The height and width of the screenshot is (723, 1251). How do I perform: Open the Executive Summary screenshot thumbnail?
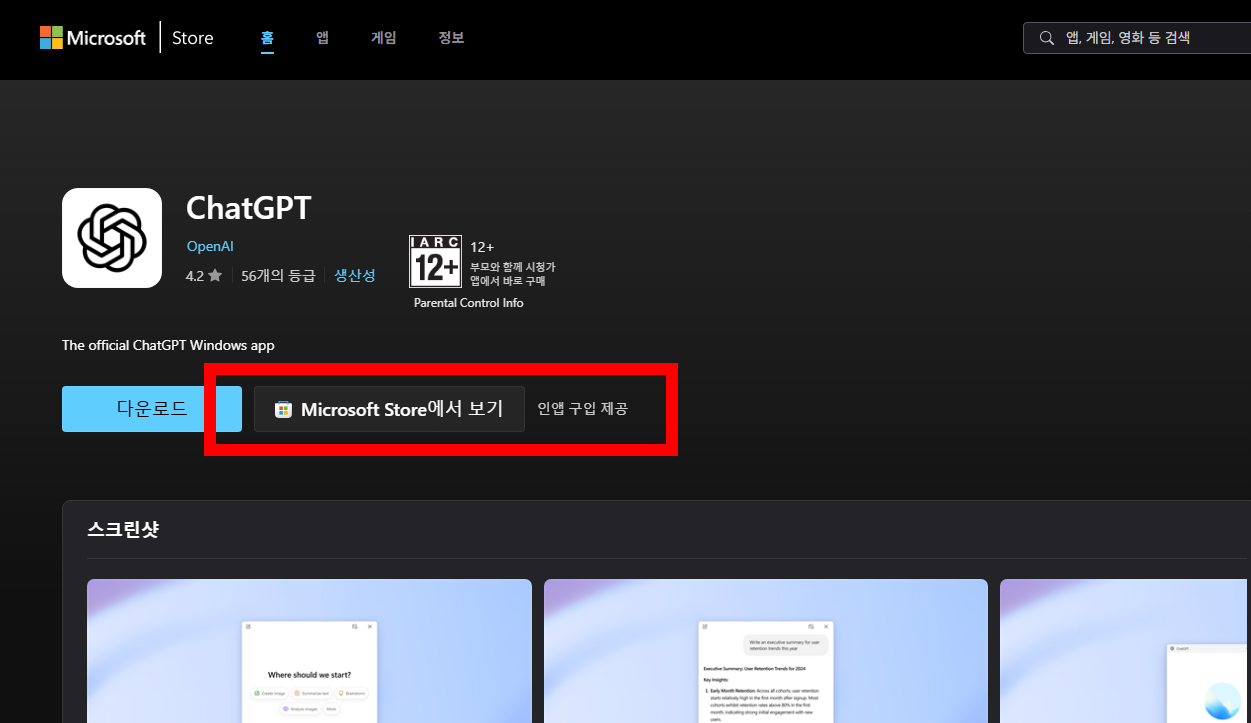(x=766, y=651)
